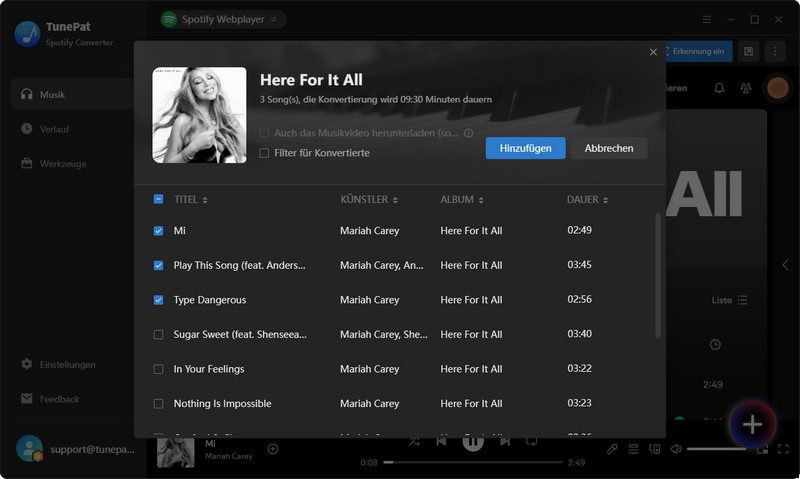
Task: Click the dialog song list scrollbar
Action: (x=658, y=275)
